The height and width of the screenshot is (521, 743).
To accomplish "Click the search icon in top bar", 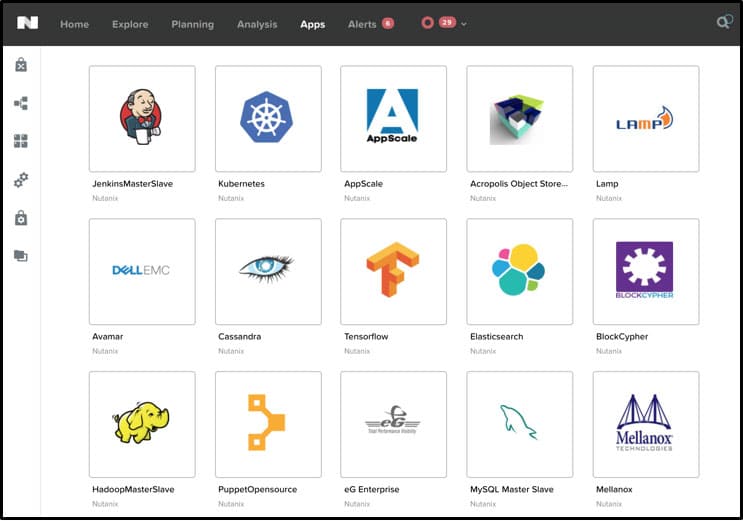I will coord(724,23).
